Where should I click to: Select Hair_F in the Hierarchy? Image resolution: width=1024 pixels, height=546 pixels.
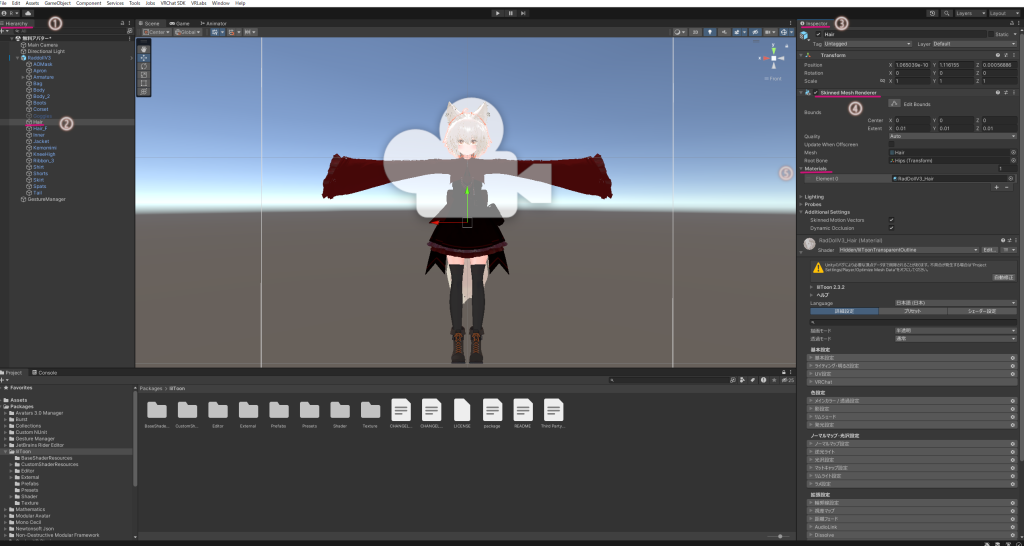point(40,128)
